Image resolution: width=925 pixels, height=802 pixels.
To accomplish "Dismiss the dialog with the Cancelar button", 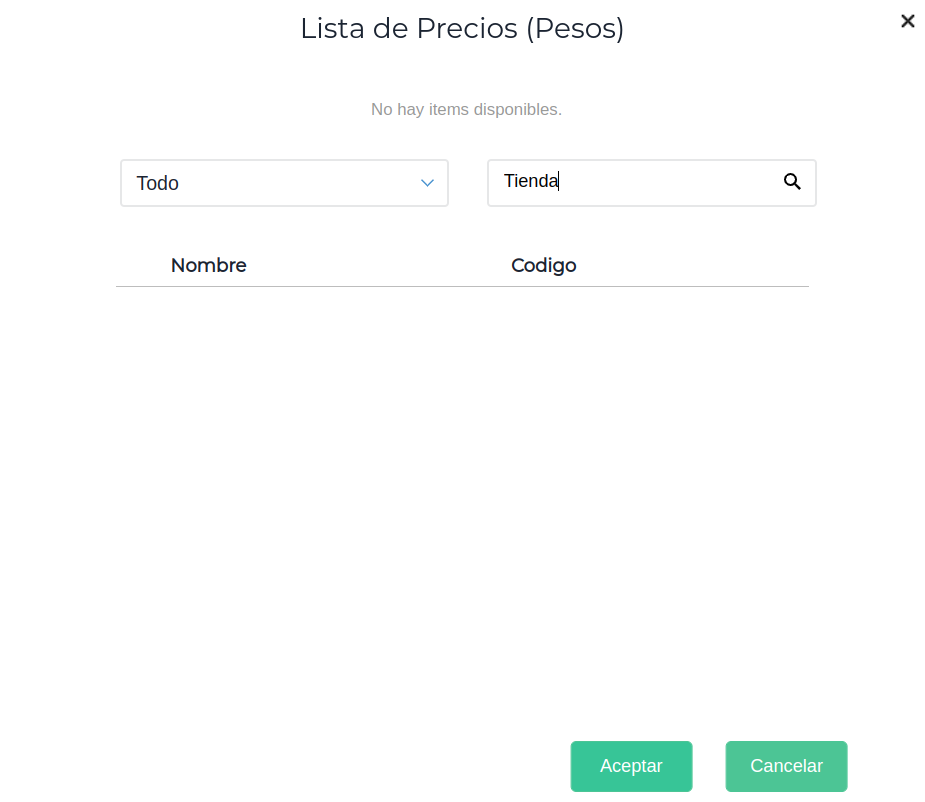I will click(786, 766).
